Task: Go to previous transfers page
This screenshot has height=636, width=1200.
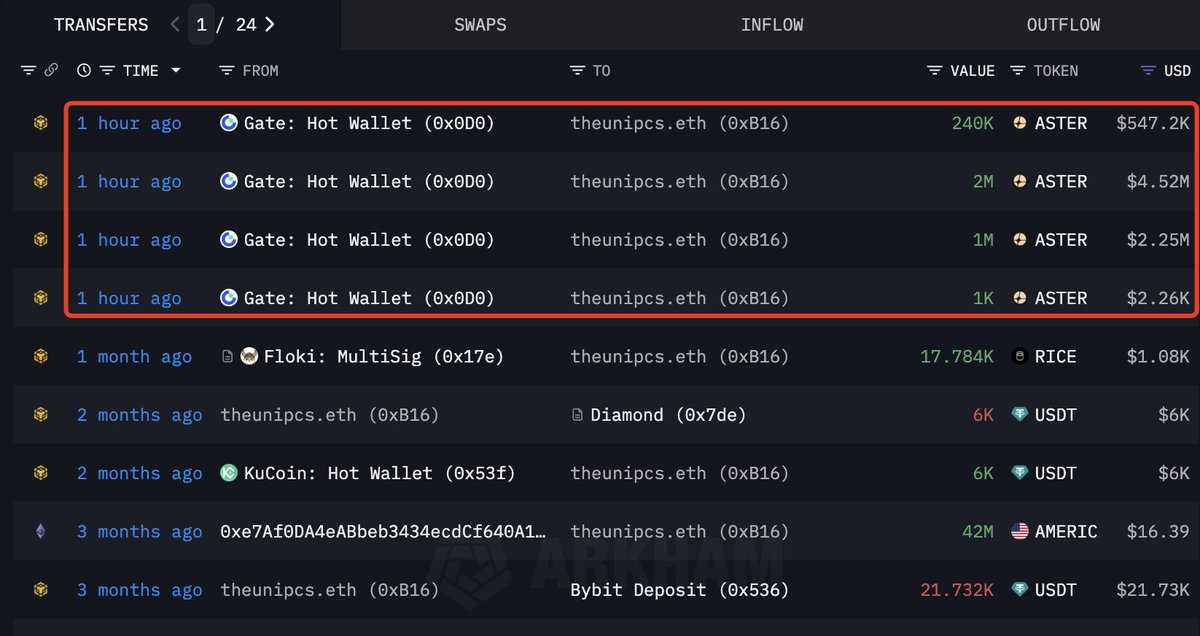Action: coord(175,25)
